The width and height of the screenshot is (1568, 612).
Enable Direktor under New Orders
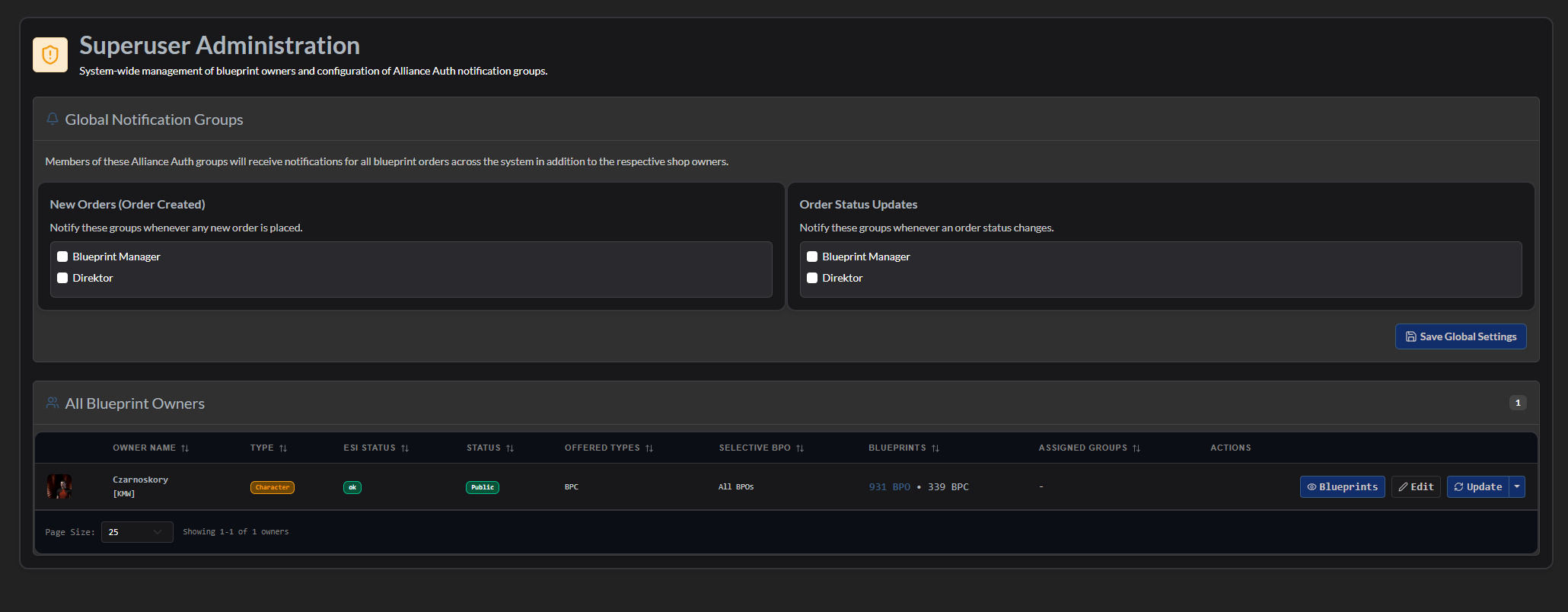pos(62,278)
